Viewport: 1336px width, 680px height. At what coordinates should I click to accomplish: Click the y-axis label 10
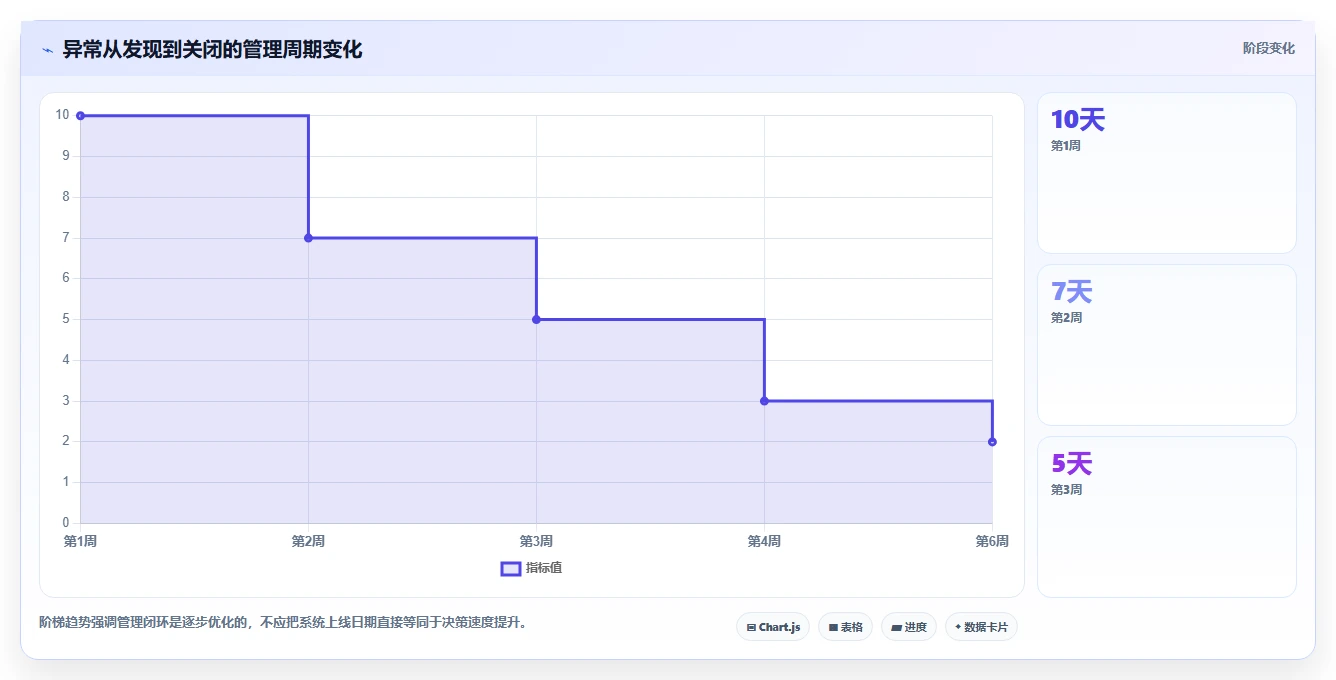(x=63, y=115)
